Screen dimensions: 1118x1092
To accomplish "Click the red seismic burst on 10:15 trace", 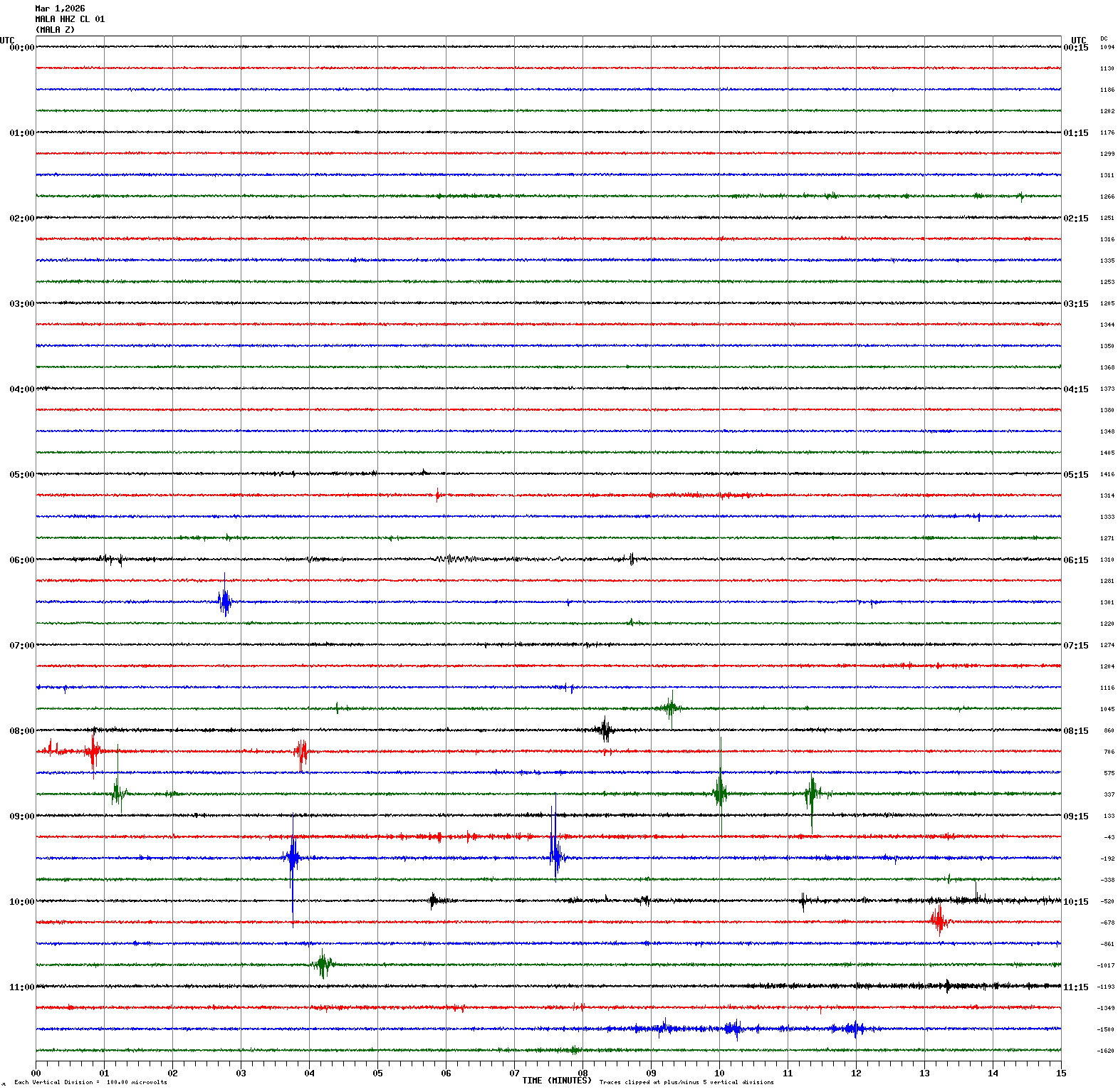I will pyautogui.click(x=939, y=920).
